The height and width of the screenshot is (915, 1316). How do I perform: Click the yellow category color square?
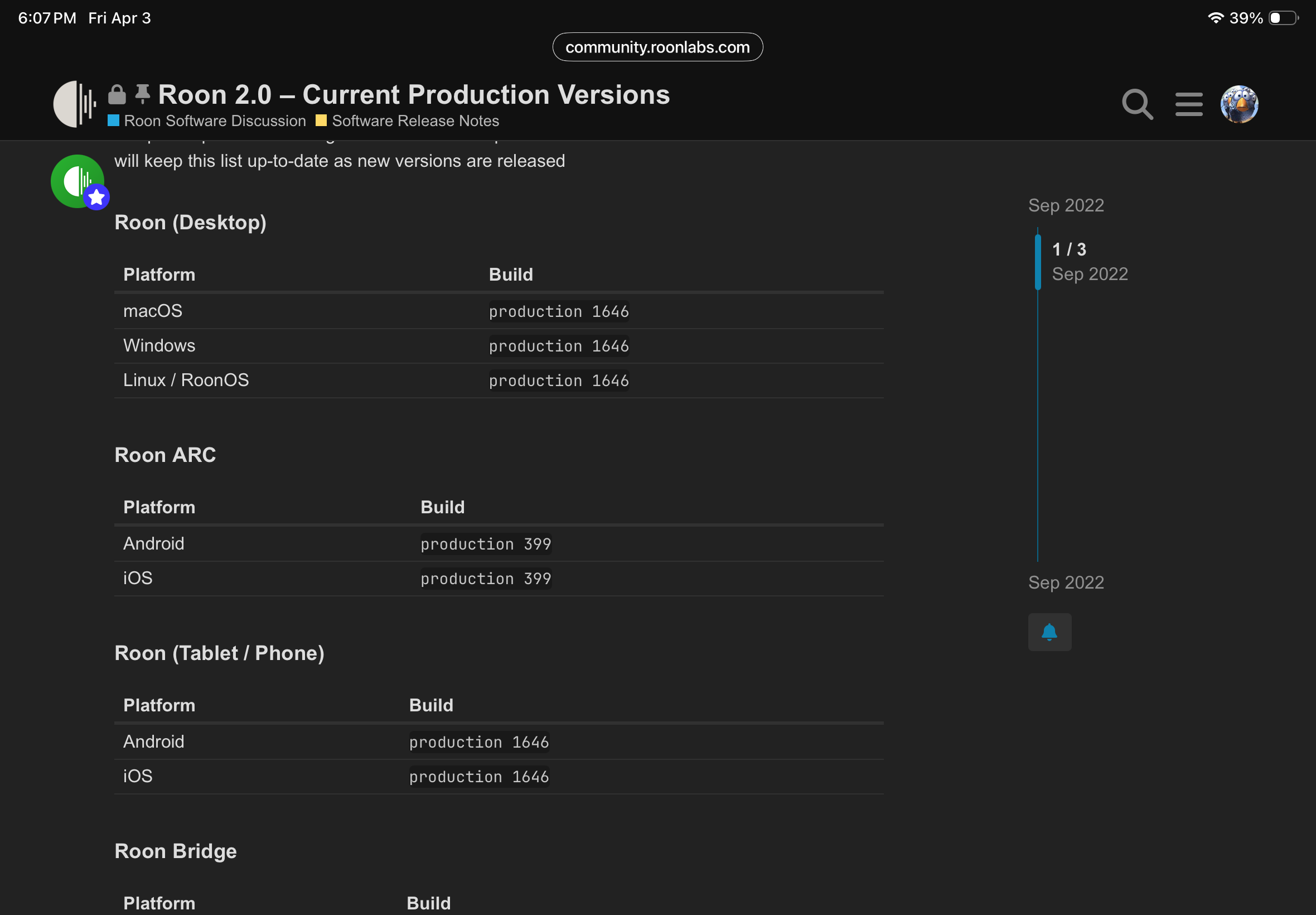[x=321, y=121]
